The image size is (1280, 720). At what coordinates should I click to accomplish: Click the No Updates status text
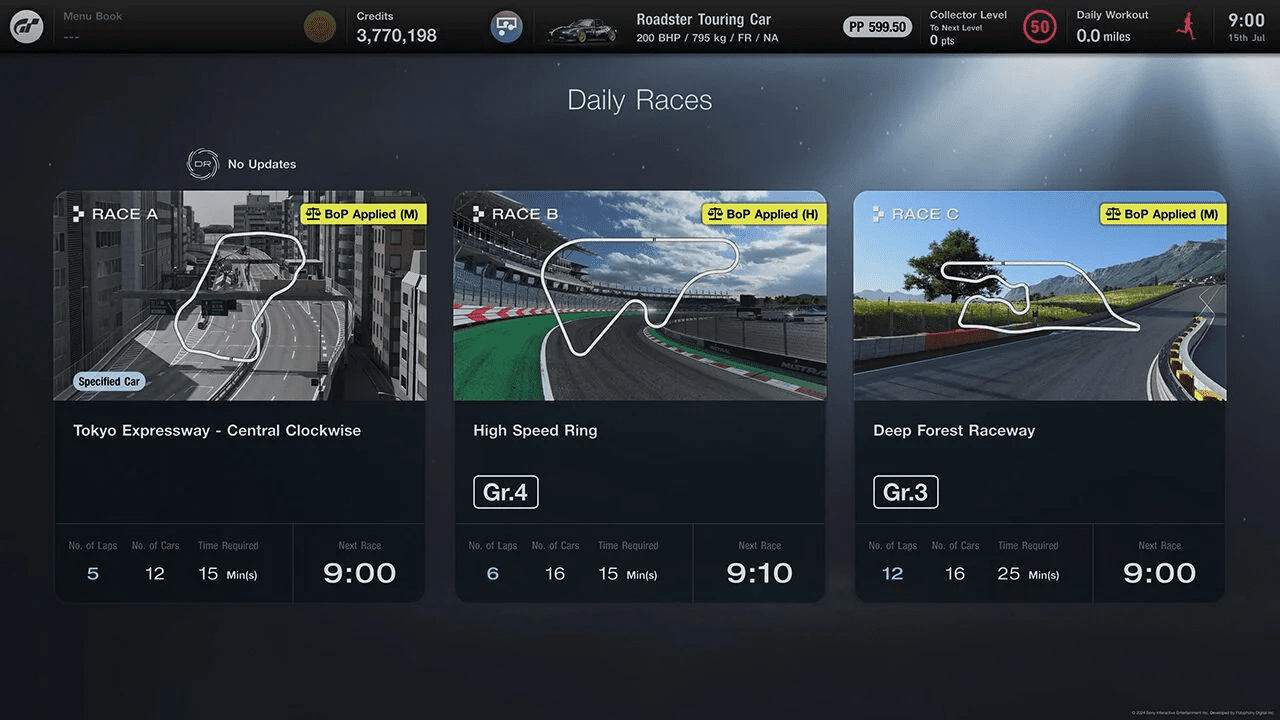pos(262,164)
